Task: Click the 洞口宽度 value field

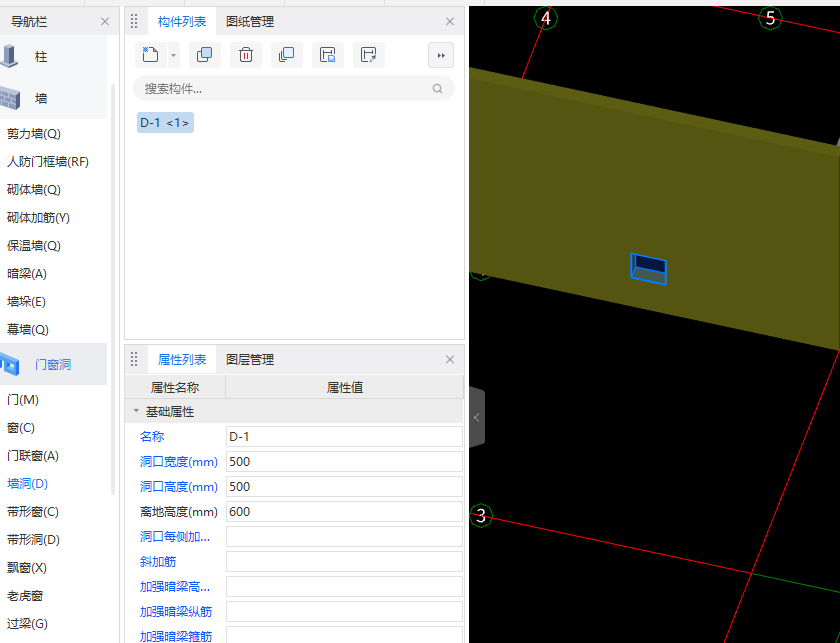Action: 344,461
